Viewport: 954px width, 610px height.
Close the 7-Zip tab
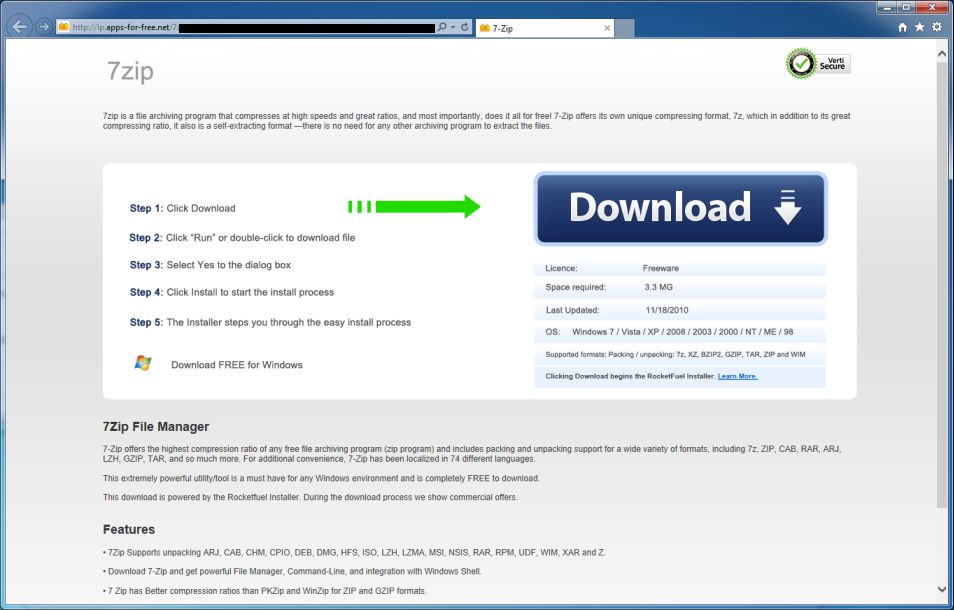tap(607, 28)
